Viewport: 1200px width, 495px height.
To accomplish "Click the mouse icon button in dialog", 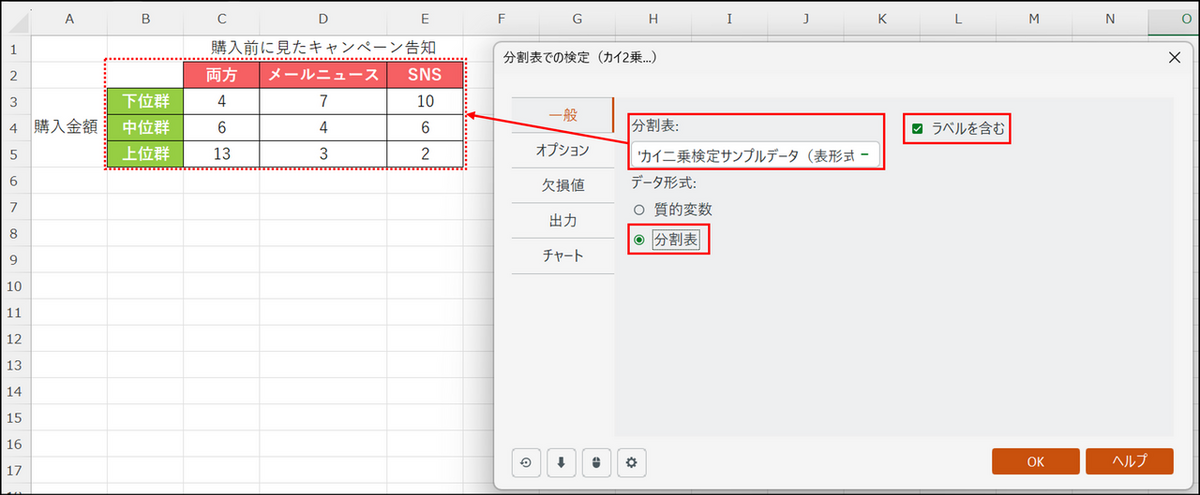I will tap(596, 462).
